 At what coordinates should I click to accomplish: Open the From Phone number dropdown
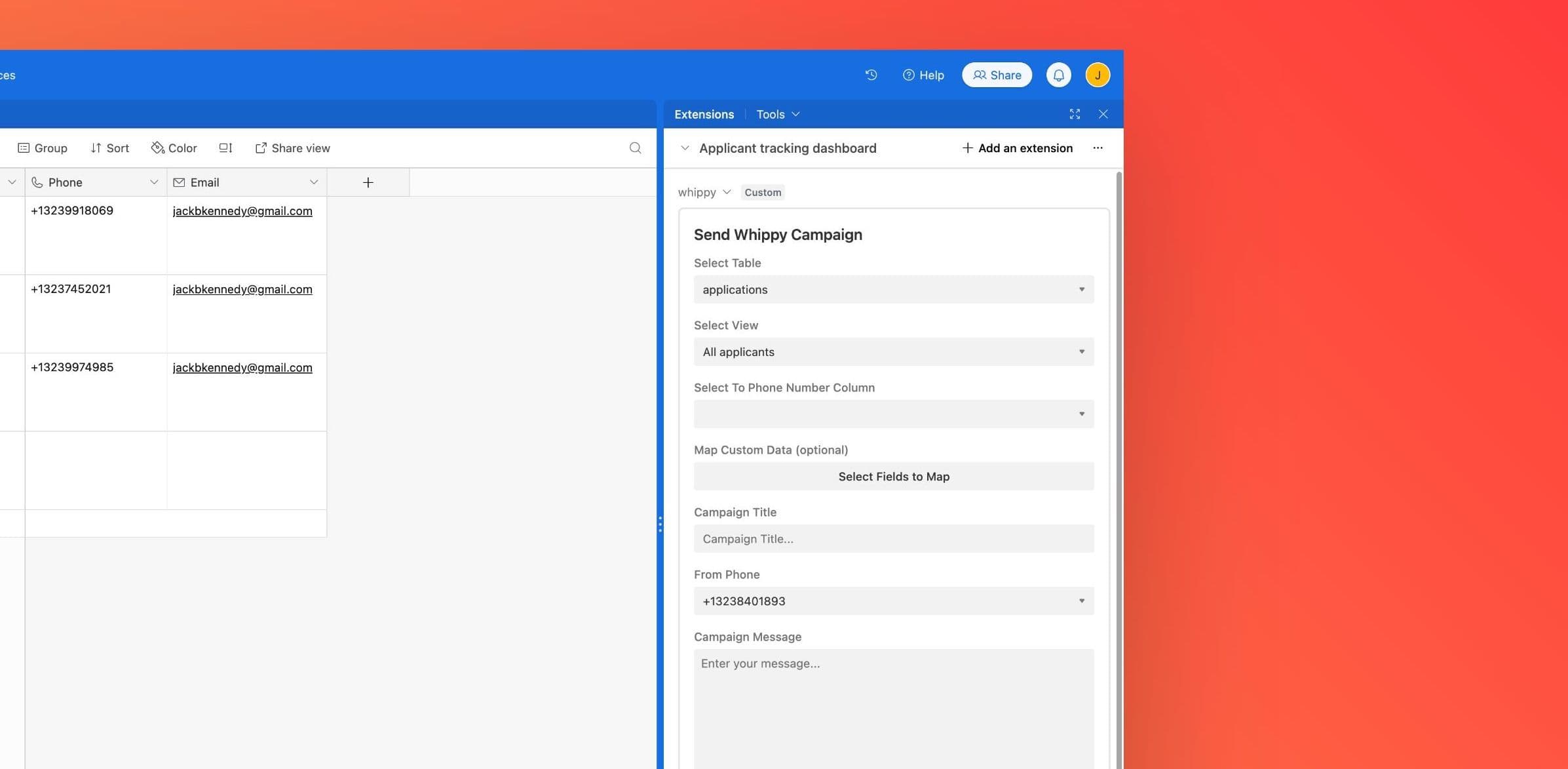[893, 601]
